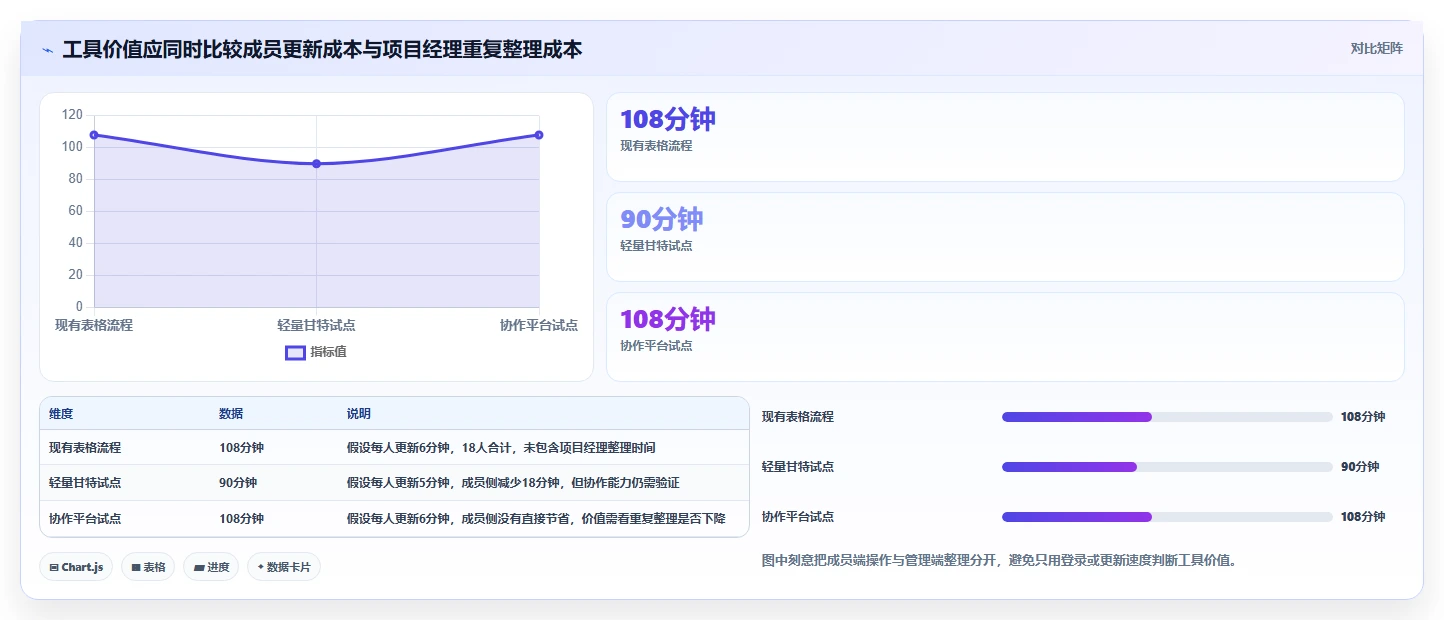Click the chart data point for 轻量甘特试点
This screenshot has width=1444, height=620.
coord(316,164)
